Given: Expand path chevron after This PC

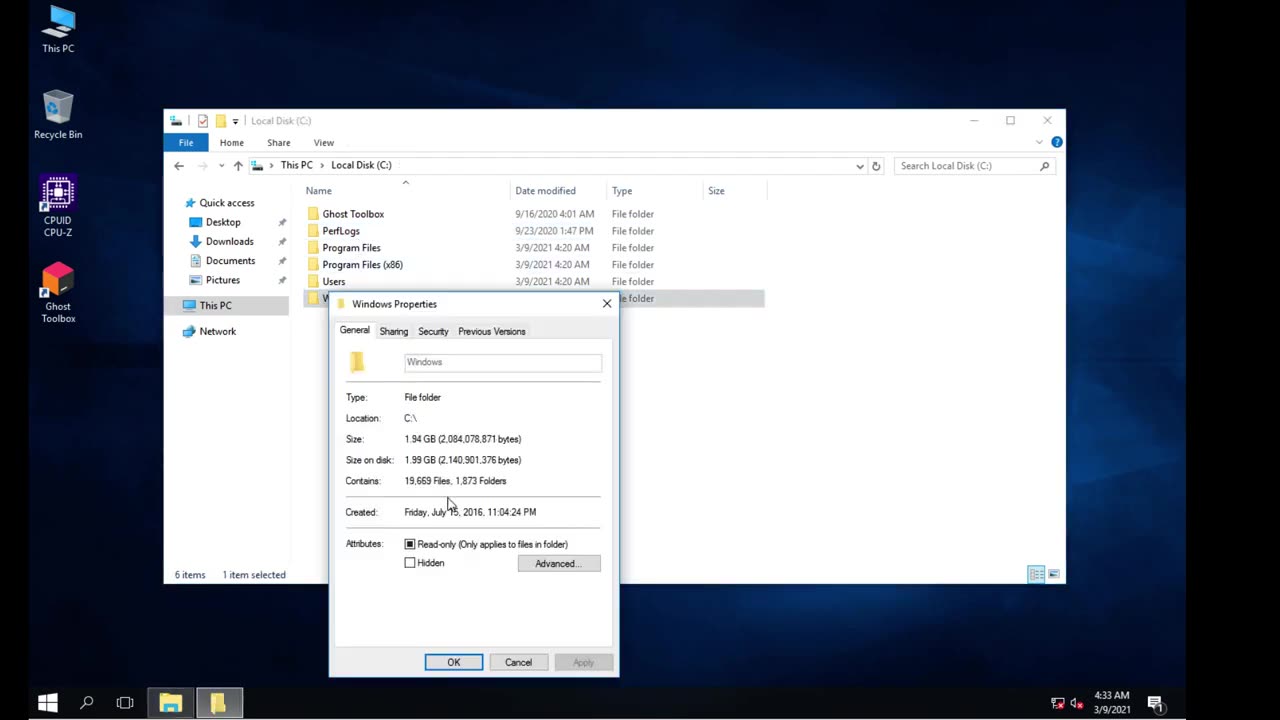Looking at the screenshot, I should point(322,165).
